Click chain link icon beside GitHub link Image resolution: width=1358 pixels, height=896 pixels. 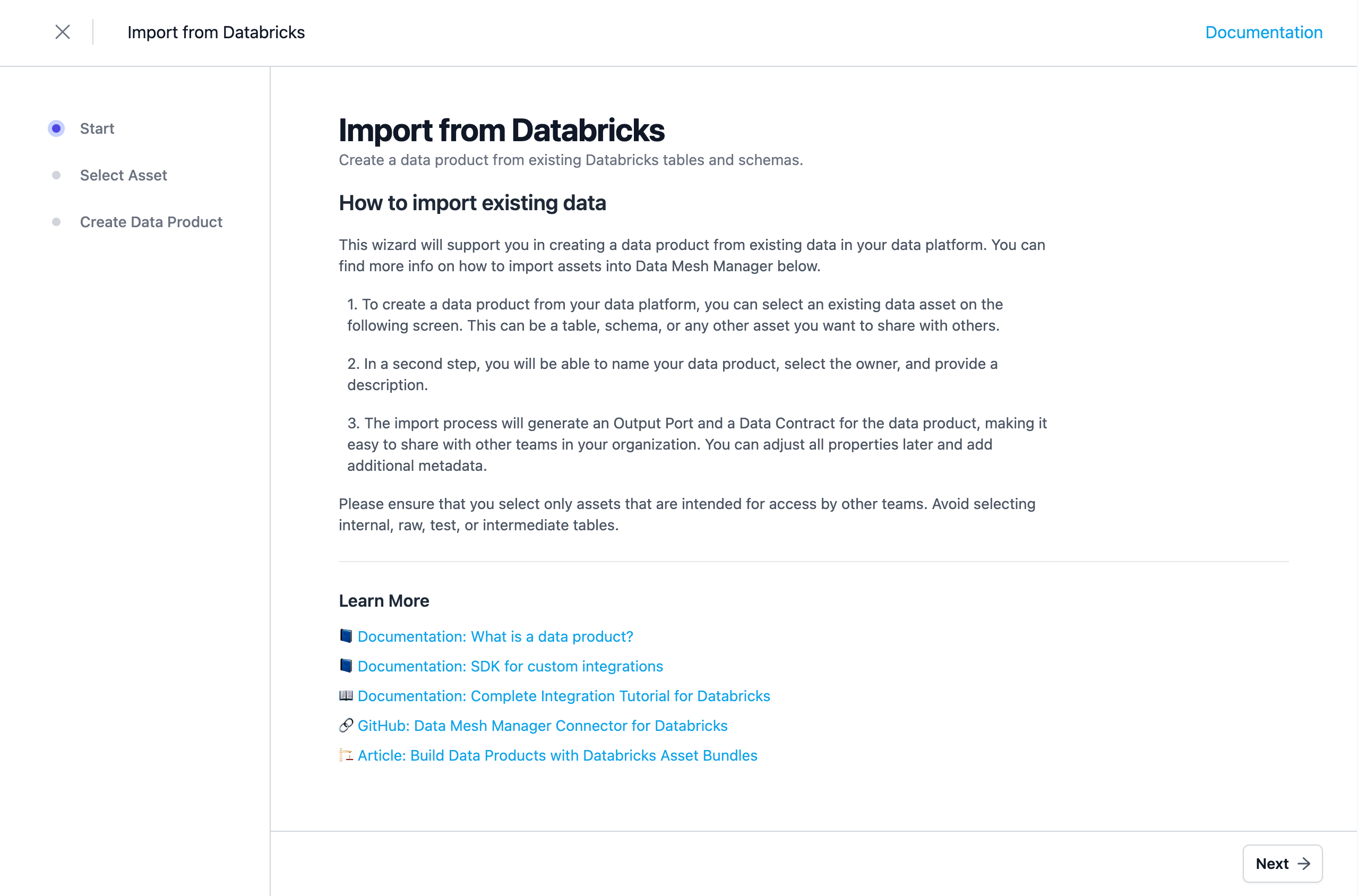point(346,725)
